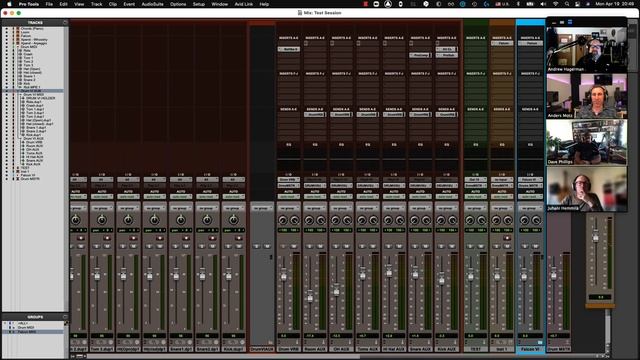Click the track type icon beside Chords (Piano) in list
Viewport: 640px width, 360px height.
click(x=18, y=29)
